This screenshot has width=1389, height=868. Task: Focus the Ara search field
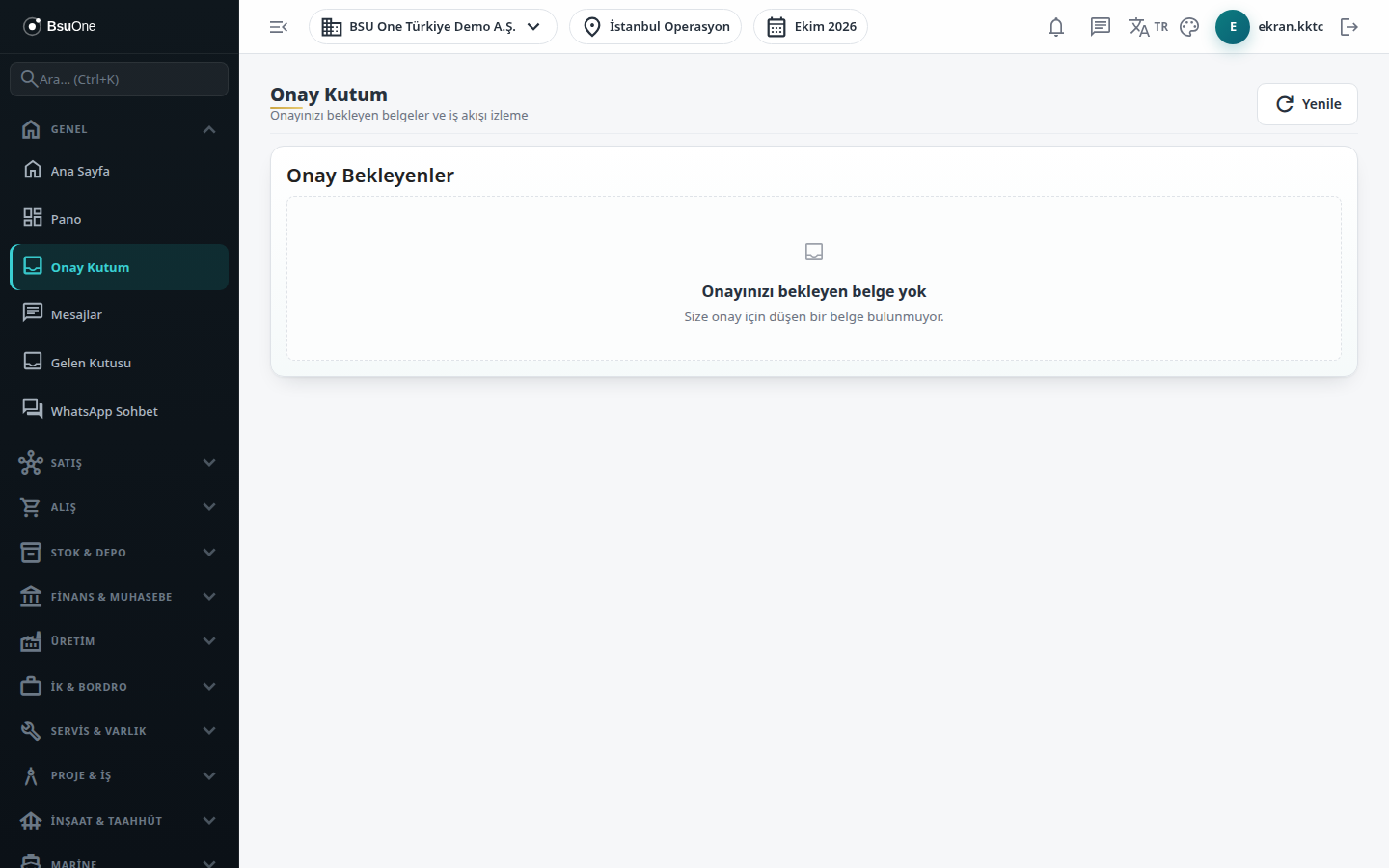click(x=120, y=79)
